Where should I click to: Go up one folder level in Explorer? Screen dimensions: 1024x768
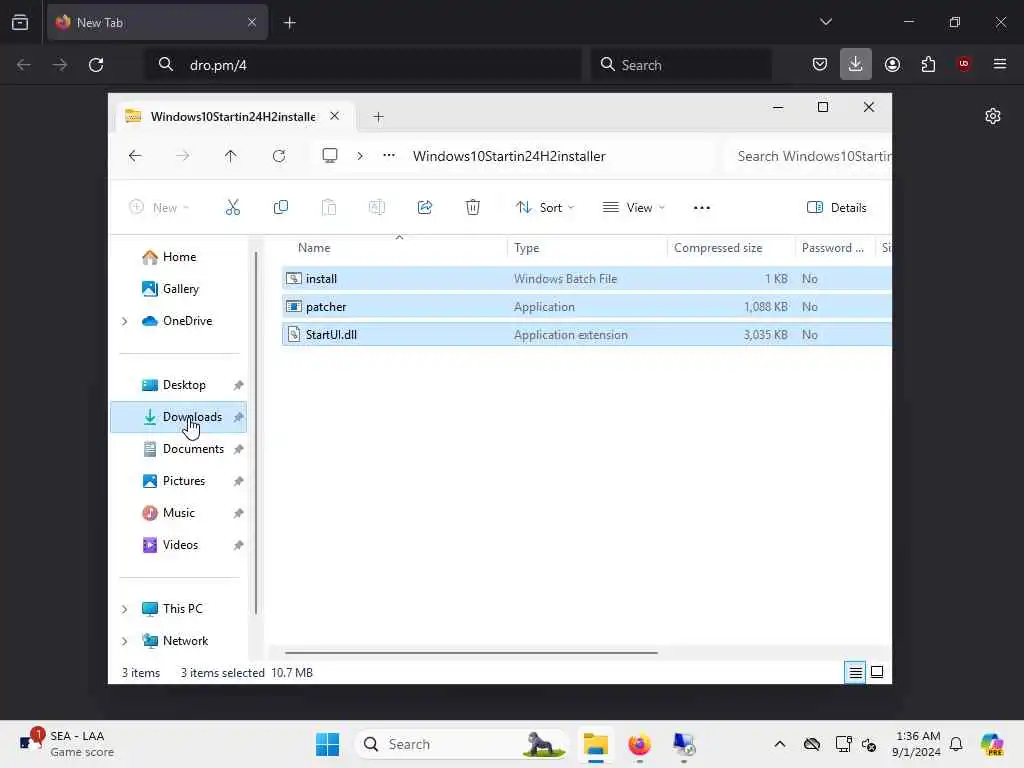231,156
